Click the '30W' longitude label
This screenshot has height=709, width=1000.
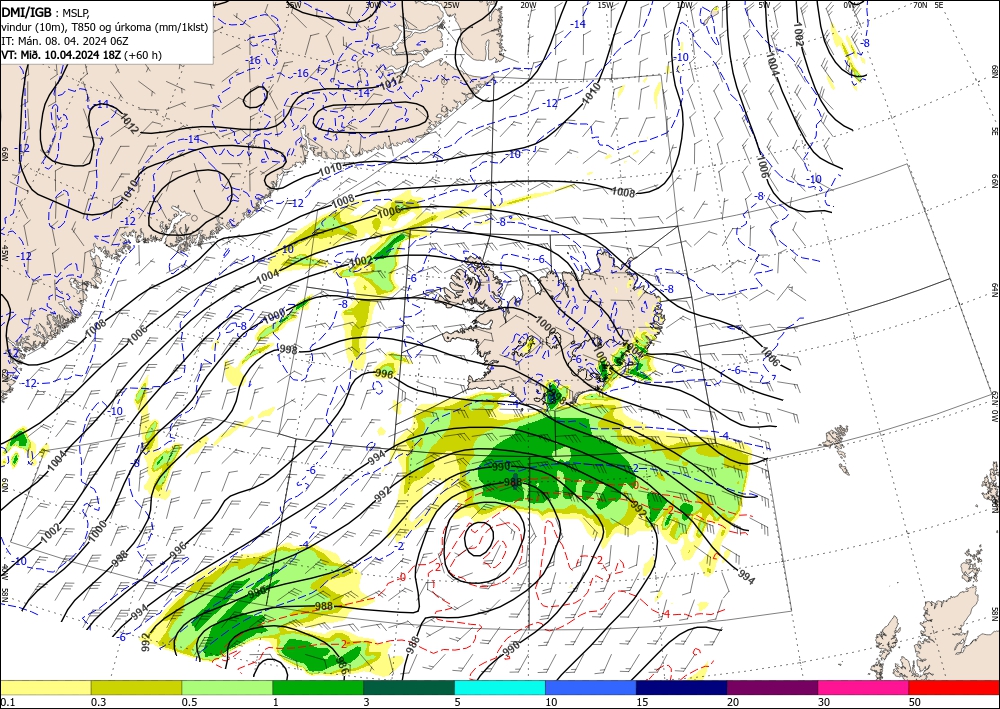tap(373, 4)
